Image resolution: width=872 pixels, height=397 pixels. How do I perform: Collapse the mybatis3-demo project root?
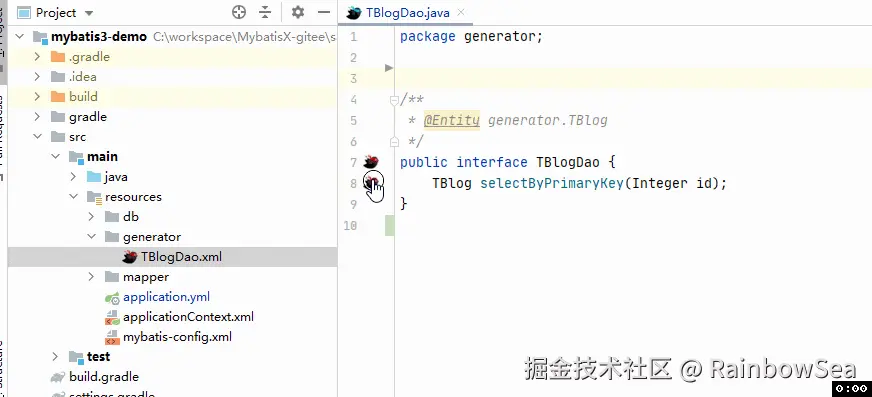click(20, 37)
